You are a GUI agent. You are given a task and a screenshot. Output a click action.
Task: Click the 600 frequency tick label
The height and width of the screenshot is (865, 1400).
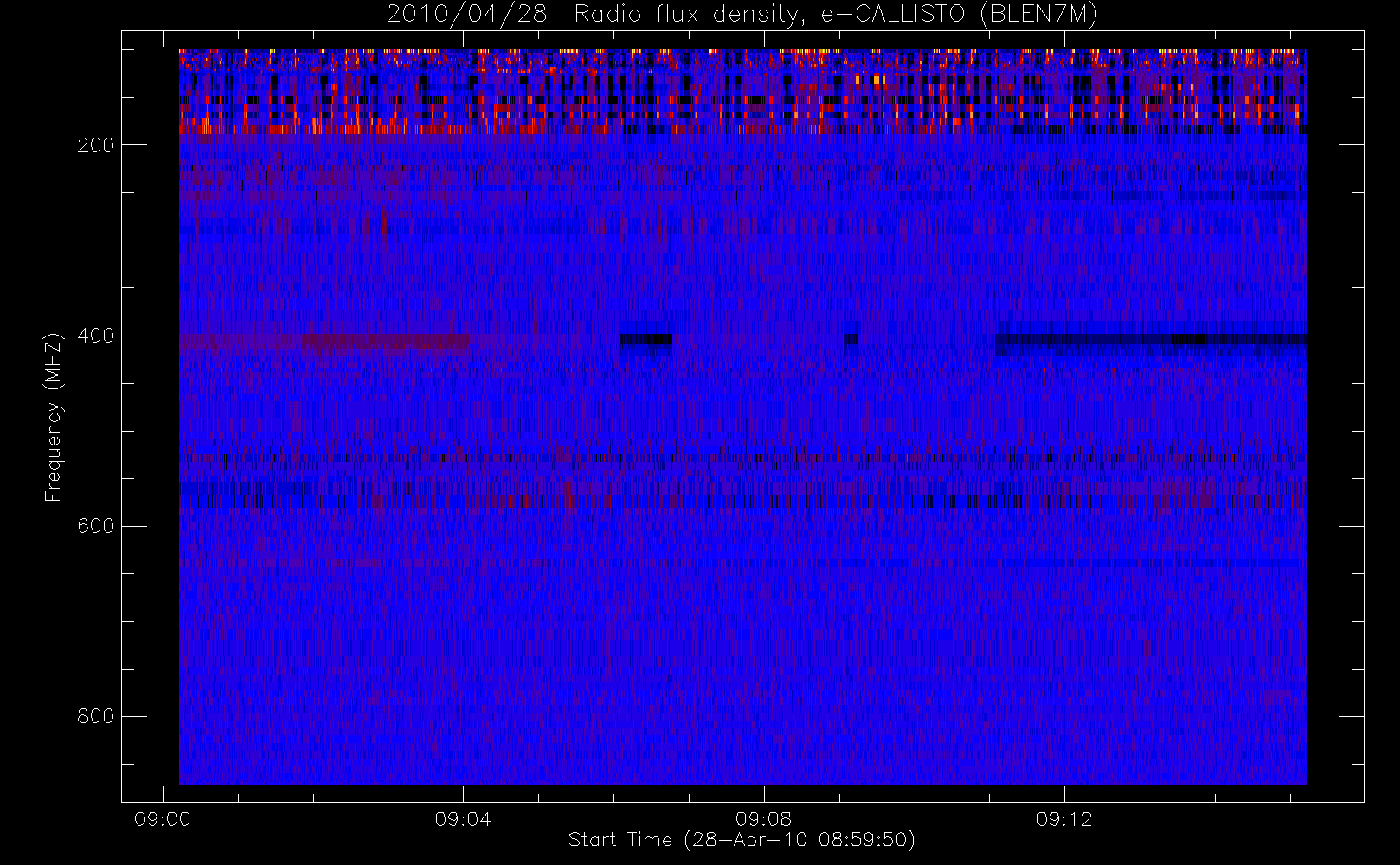click(96, 526)
